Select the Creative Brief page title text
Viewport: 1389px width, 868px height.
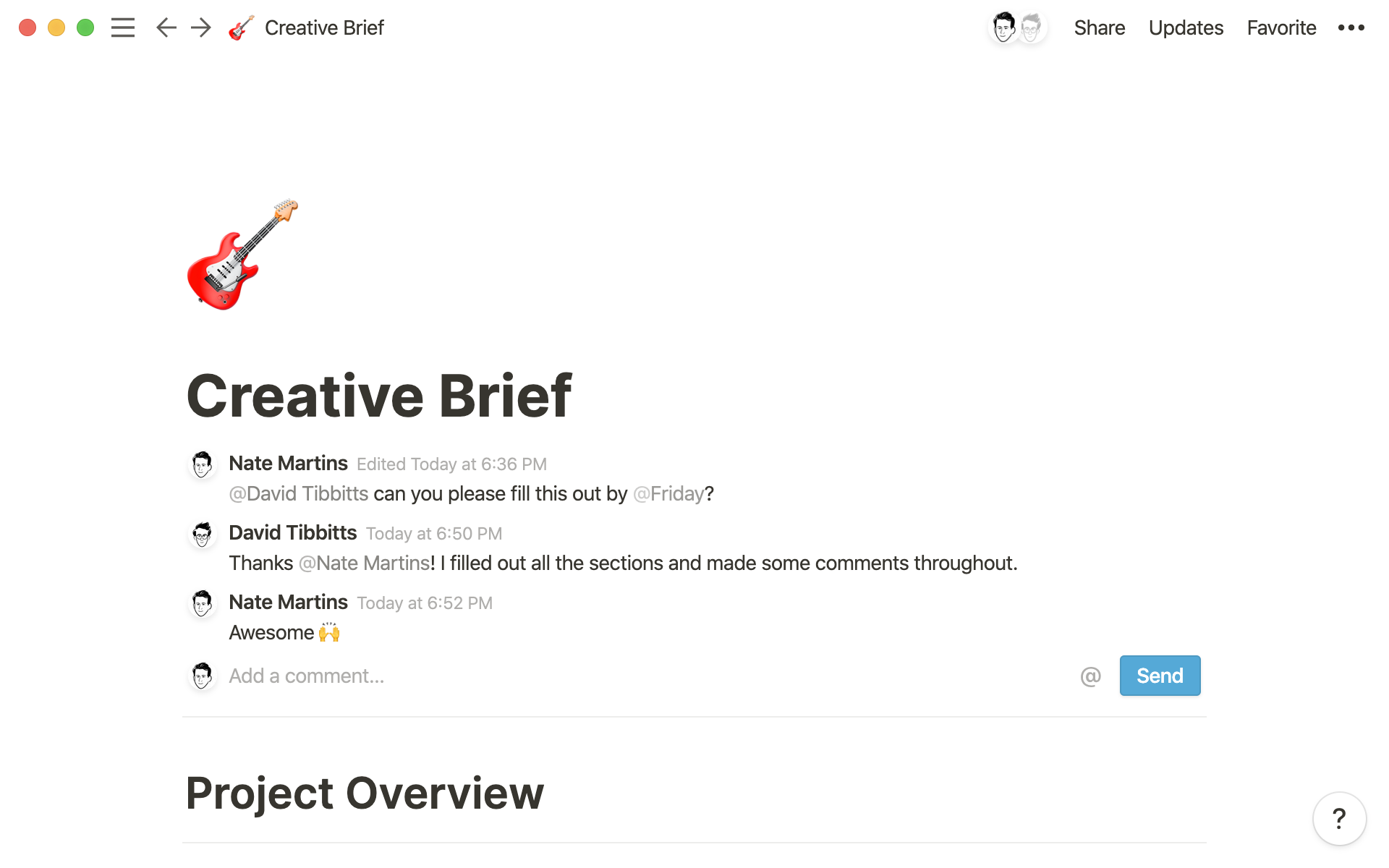click(379, 395)
